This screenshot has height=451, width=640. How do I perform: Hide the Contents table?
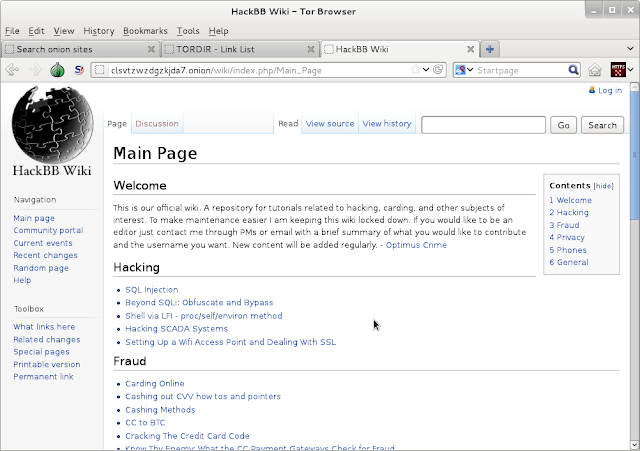click(x=603, y=186)
